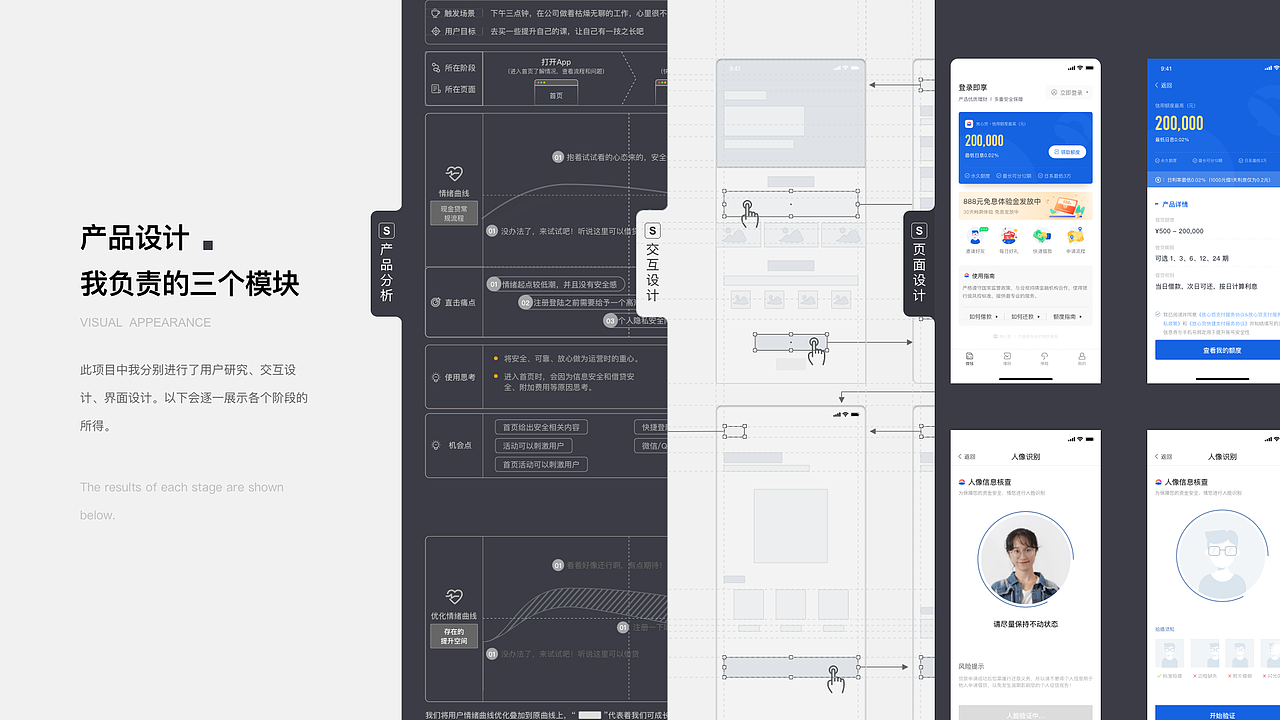Click the 直击痛点 target icon
The height and width of the screenshot is (720, 1280).
436,302
